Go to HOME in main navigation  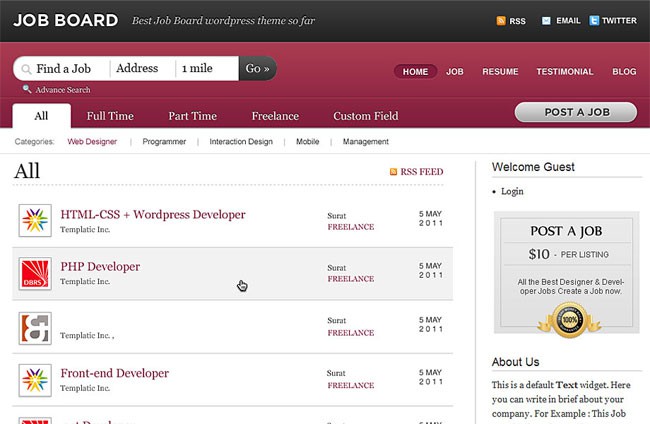pos(415,72)
